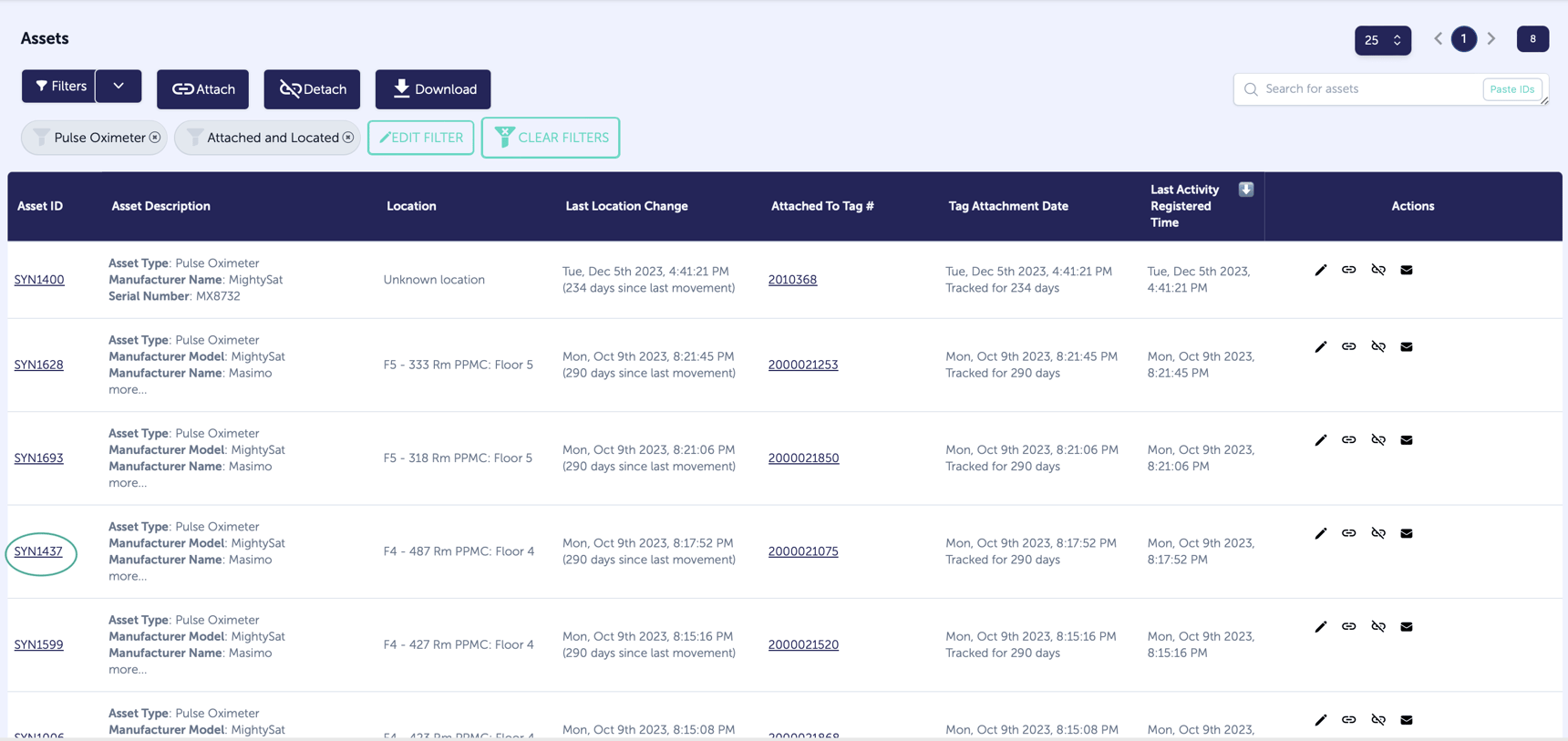Open asset link SYN1693

pos(38,458)
